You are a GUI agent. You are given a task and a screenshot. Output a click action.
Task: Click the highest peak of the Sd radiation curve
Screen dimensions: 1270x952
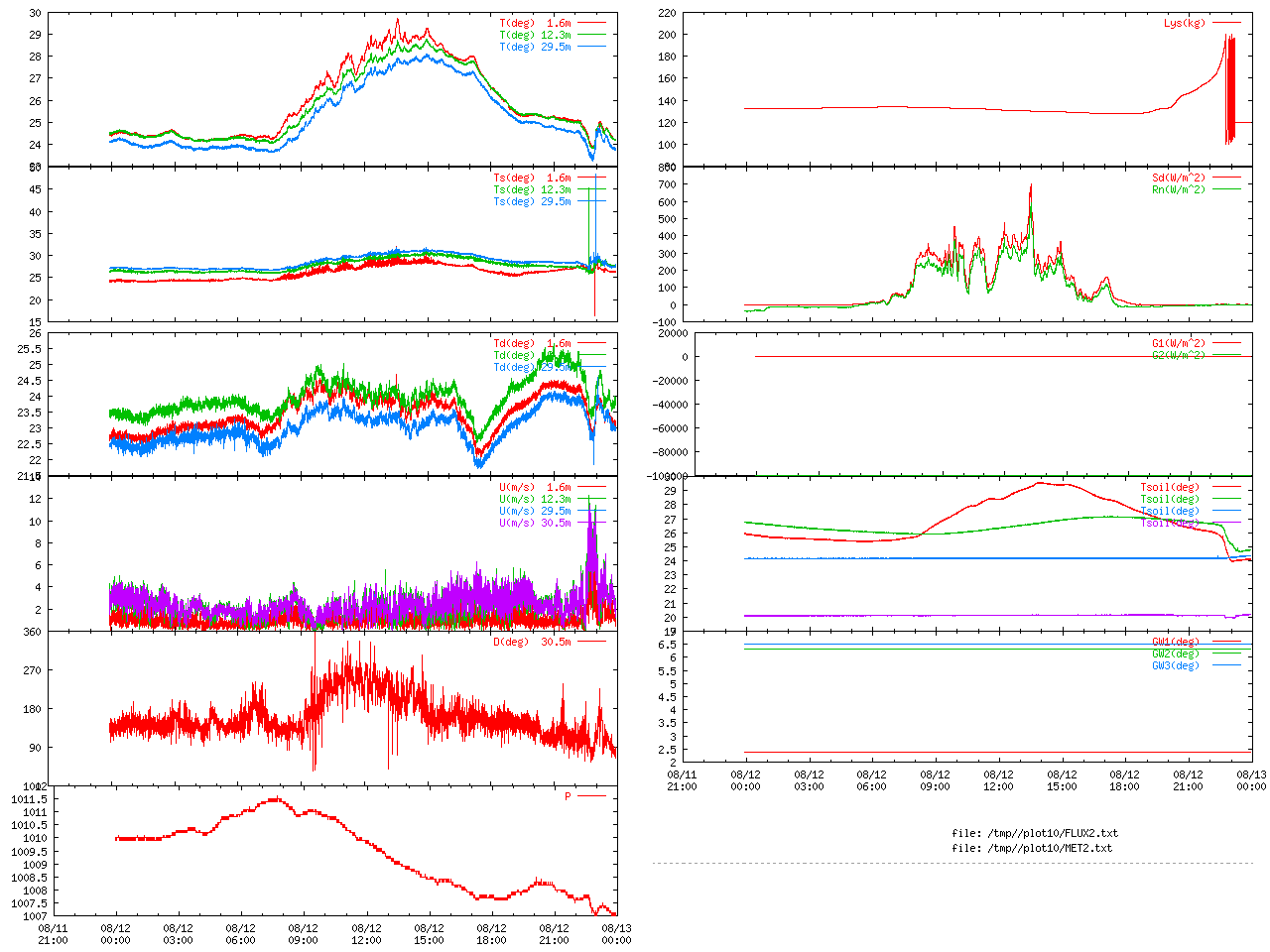click(1030, 185)
